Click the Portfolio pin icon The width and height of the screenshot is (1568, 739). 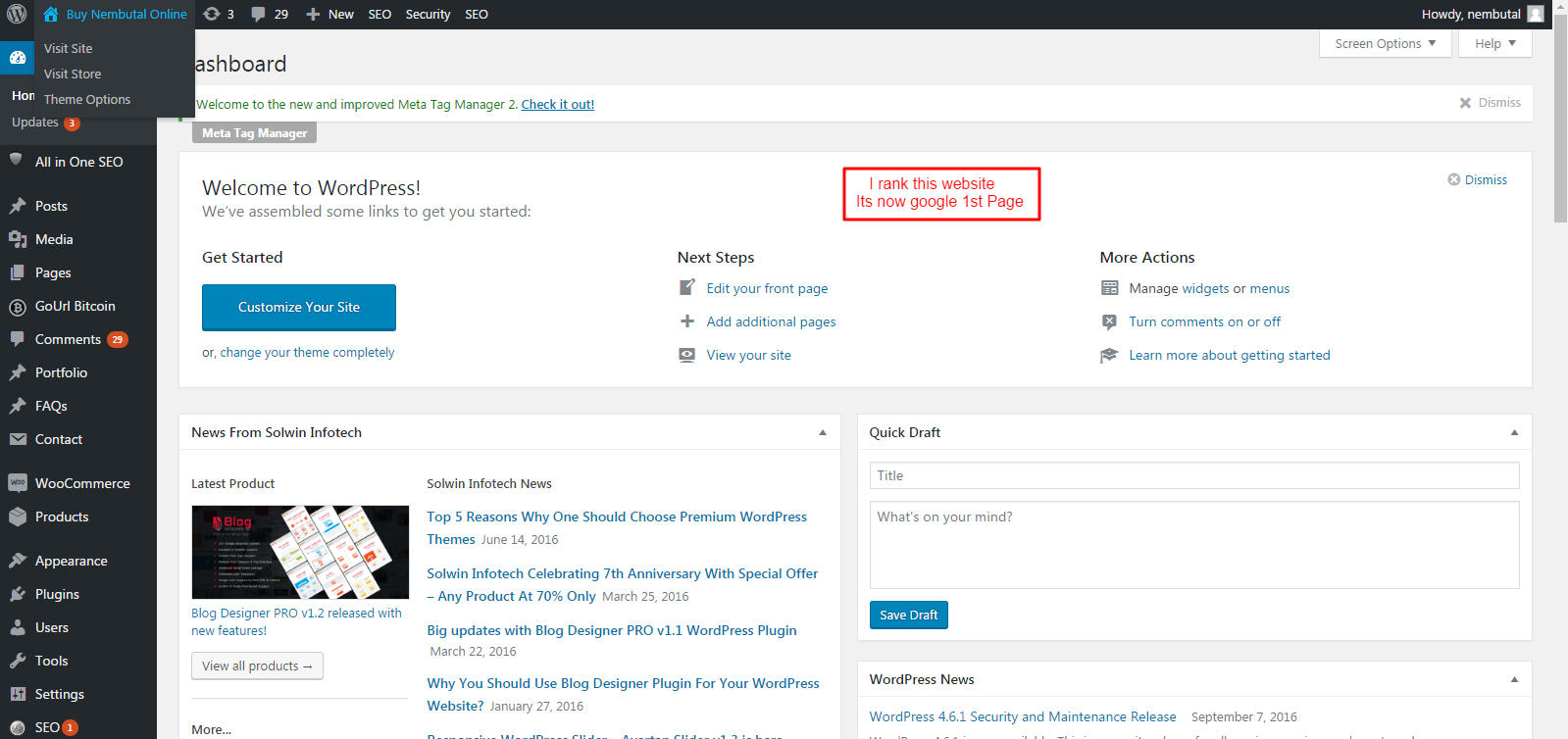(18, 372)
